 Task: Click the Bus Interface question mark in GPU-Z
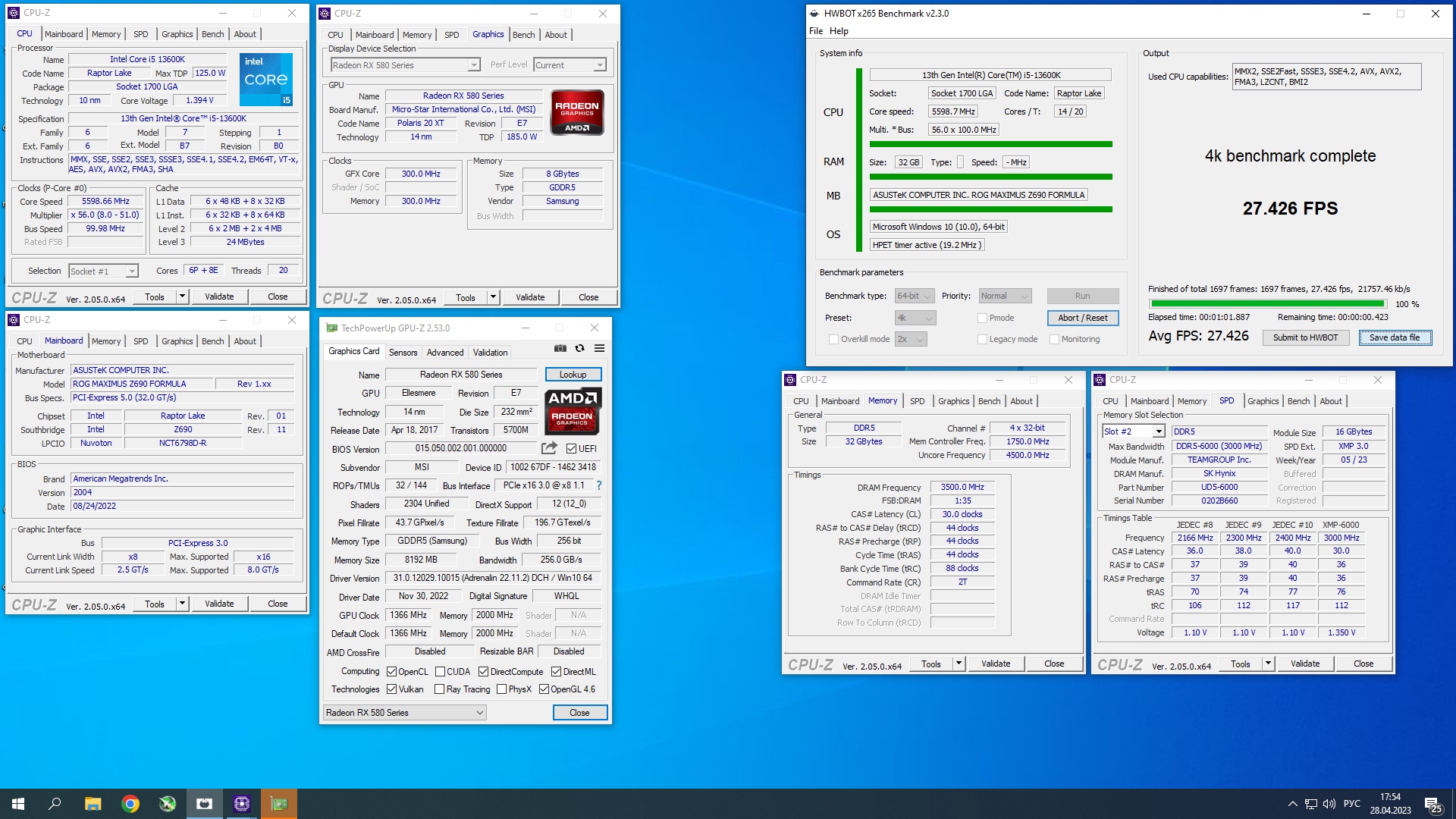599,485
